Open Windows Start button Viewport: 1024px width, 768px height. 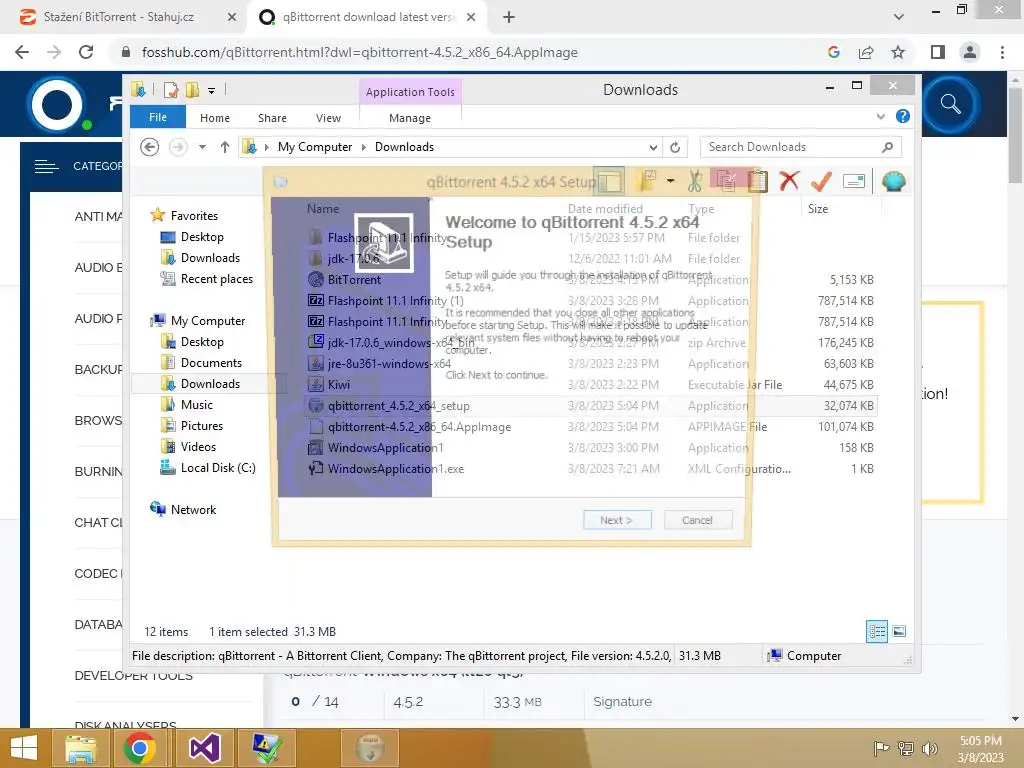(24, 748)
